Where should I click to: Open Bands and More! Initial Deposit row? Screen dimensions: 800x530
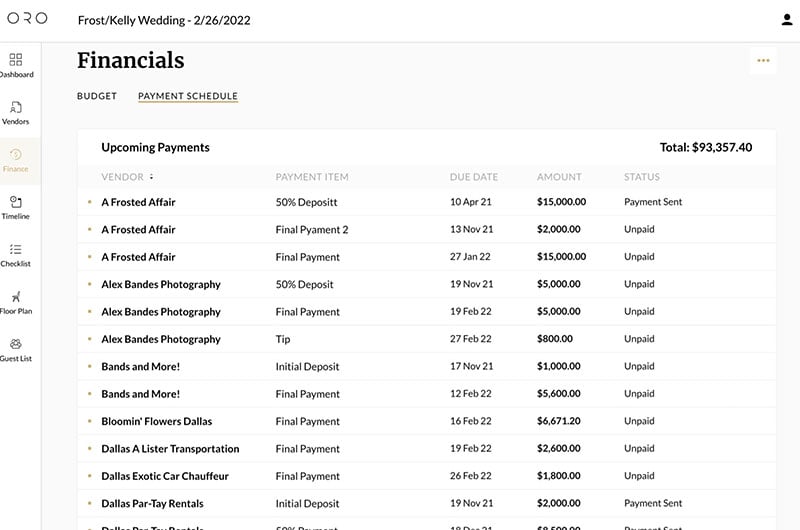tap(427, 366)
